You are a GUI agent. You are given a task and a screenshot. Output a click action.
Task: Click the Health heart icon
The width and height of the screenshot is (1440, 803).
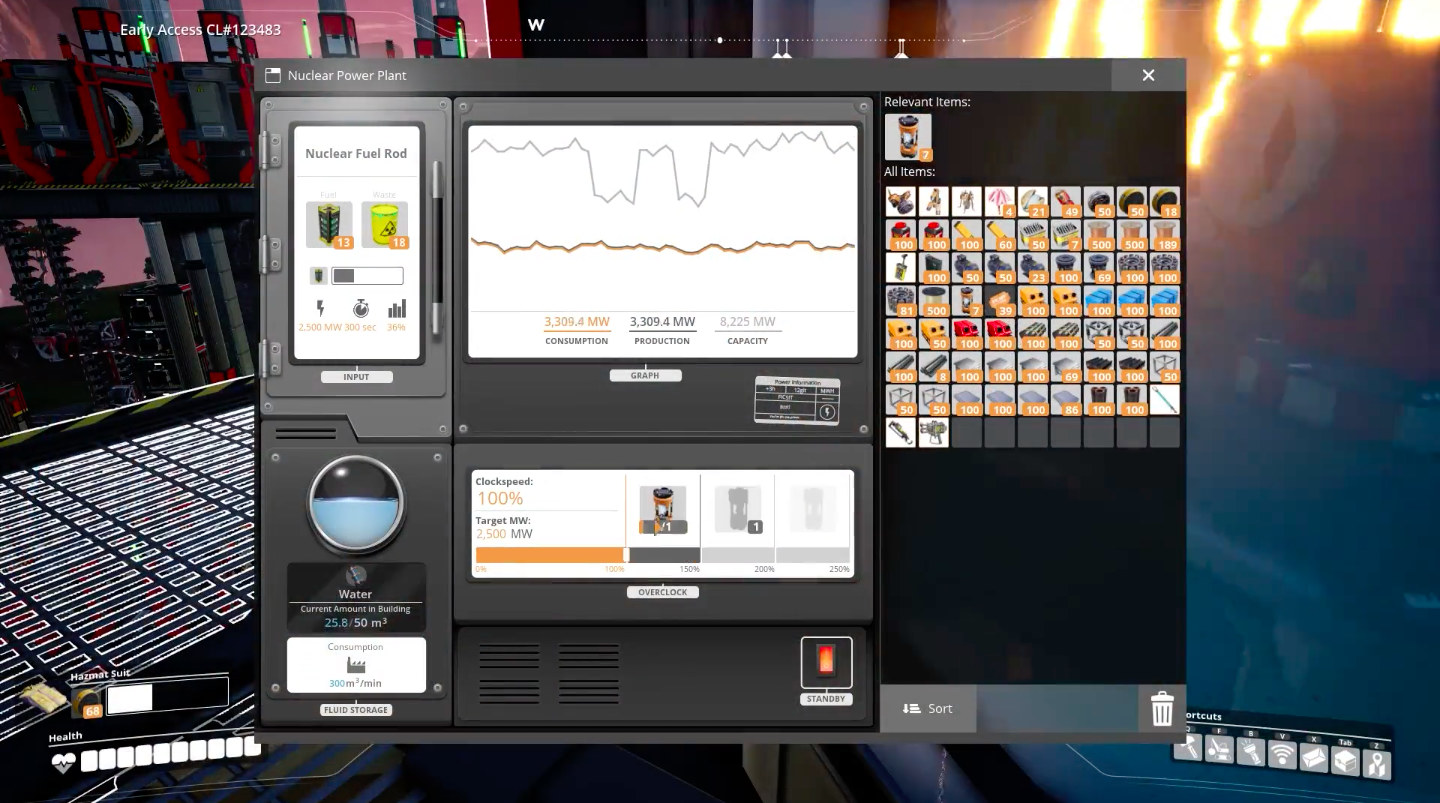(63, 761)
